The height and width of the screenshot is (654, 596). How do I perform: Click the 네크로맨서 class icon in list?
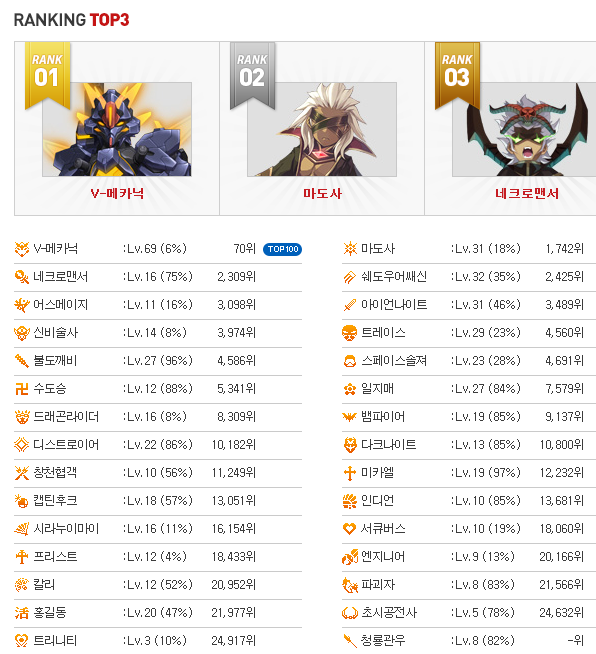point(22,277)
